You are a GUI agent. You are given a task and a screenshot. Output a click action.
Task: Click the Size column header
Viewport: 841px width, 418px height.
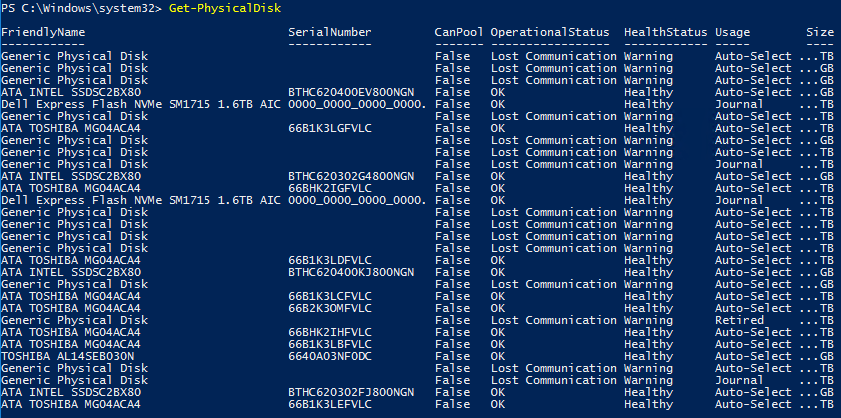[x=820, y=32]
